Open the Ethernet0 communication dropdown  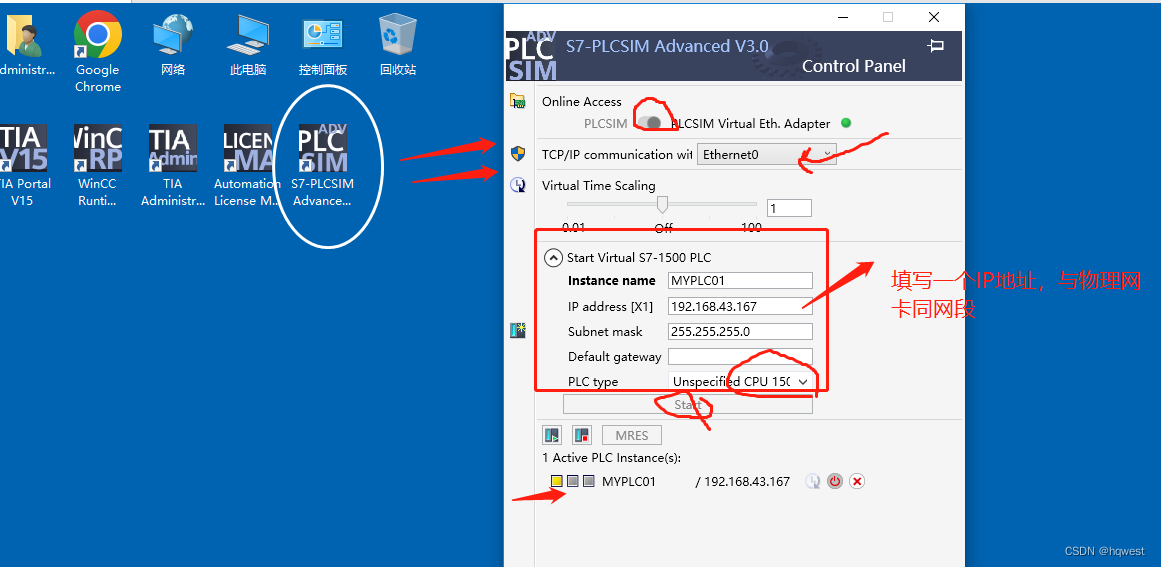click(767, 155)
